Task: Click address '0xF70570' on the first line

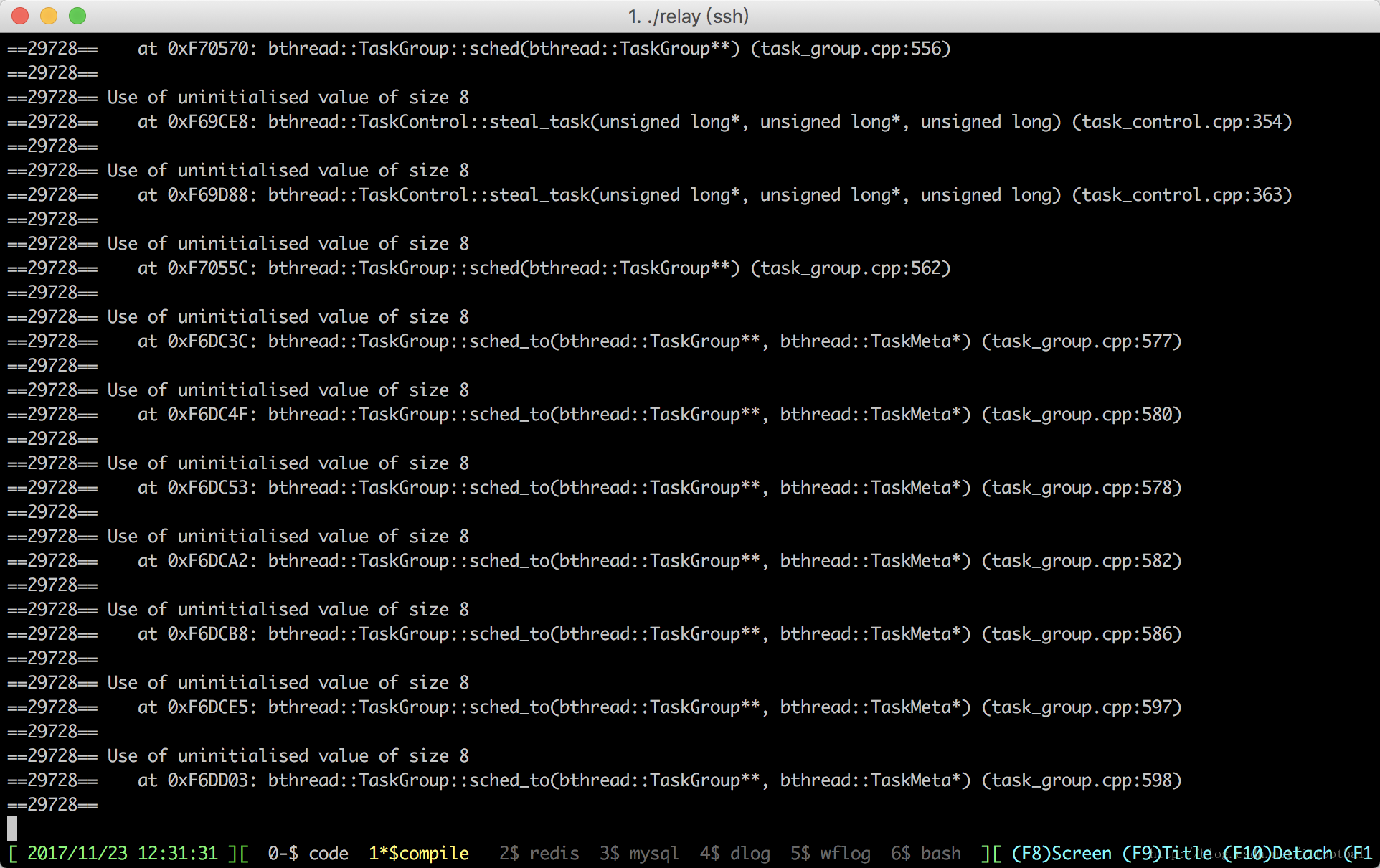Action: point(208,49)
